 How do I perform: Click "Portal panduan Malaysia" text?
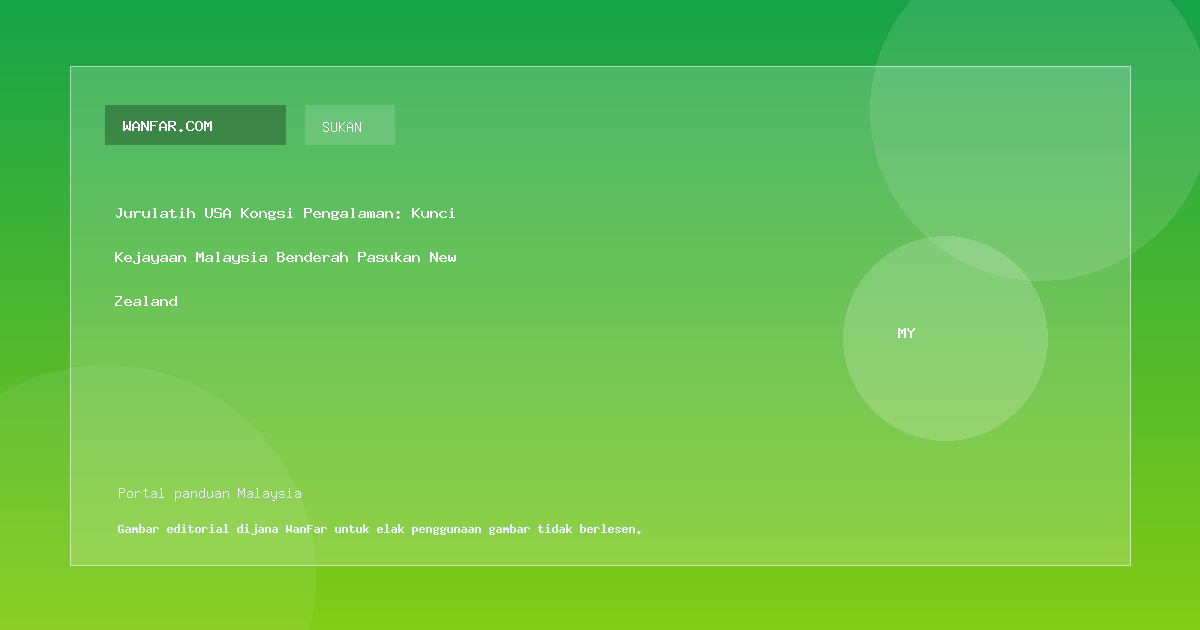coord(210,493)
